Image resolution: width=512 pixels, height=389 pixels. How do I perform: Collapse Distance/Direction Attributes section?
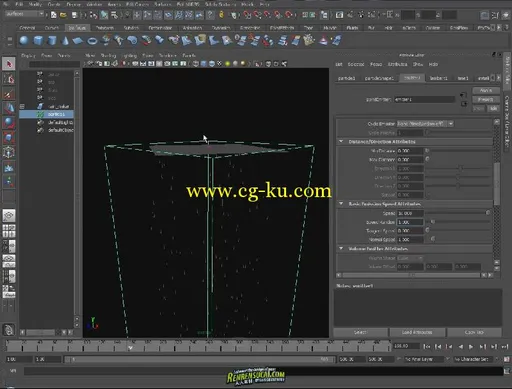(x=341, y=142)
